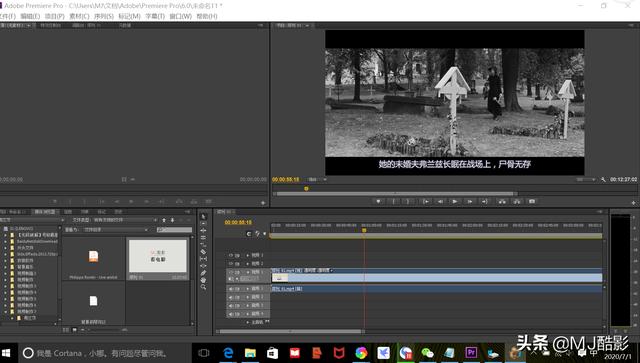Screen dimensions: 640x363
Task: Export frame with camera icon
Action: (x=532, y=201)
